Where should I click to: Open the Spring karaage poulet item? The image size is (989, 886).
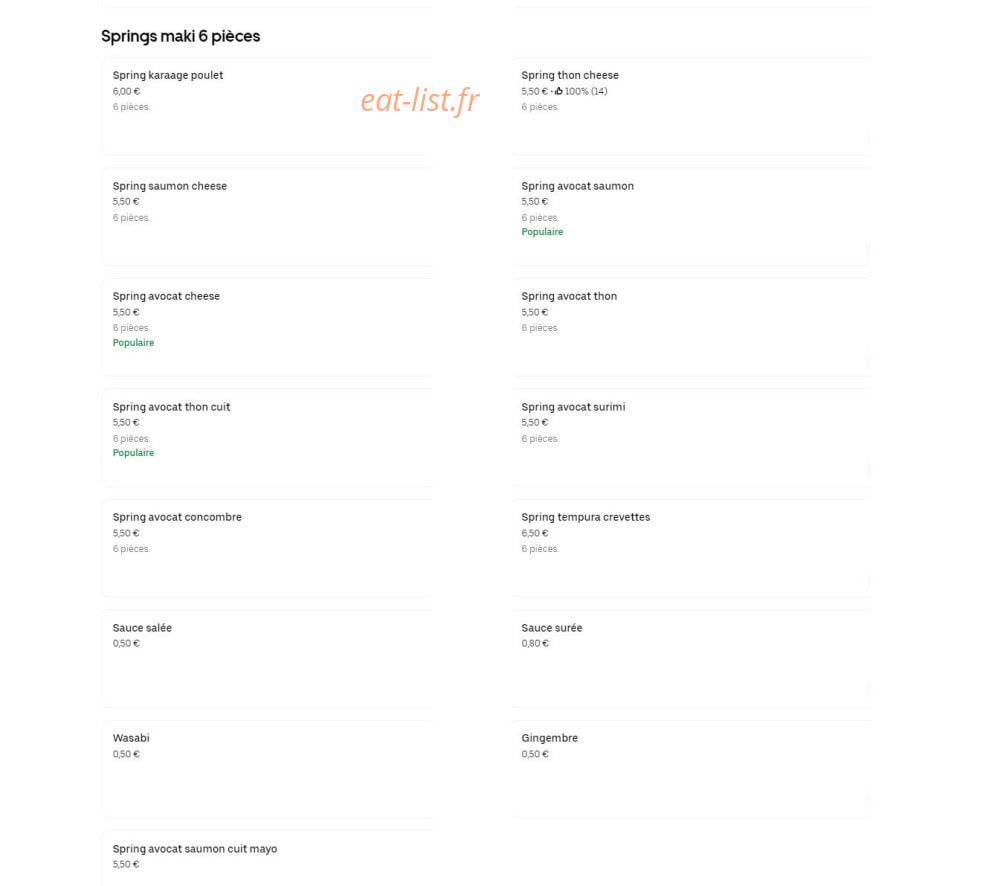(x=267, y=106)
